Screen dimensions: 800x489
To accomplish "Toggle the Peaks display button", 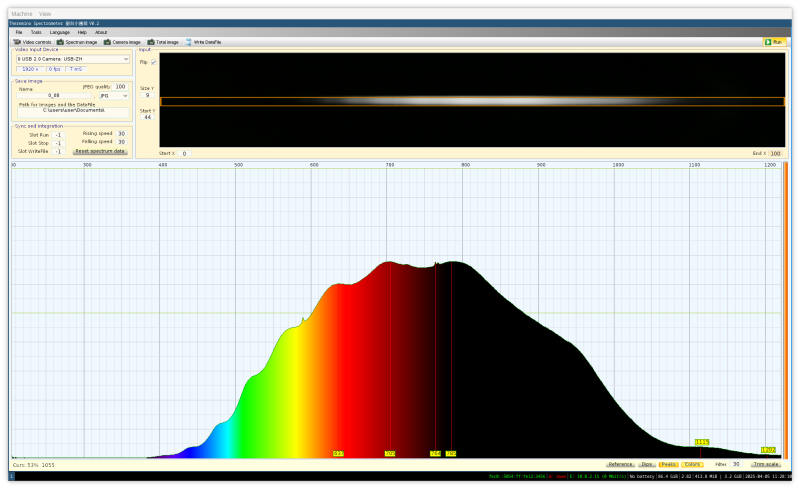I will click(x=668, y=464).
